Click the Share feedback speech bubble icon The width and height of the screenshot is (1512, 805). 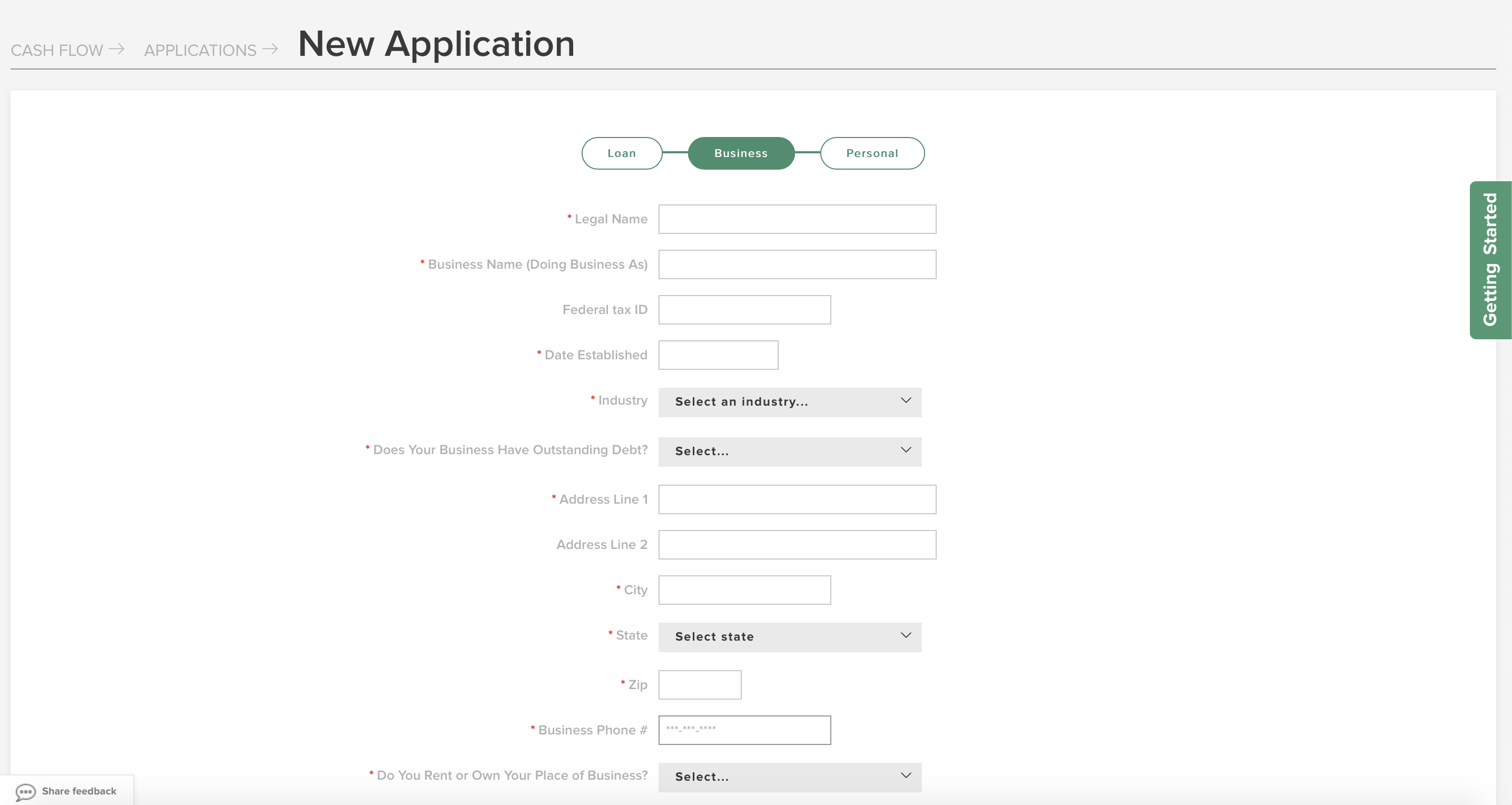(x=25, y=791)
